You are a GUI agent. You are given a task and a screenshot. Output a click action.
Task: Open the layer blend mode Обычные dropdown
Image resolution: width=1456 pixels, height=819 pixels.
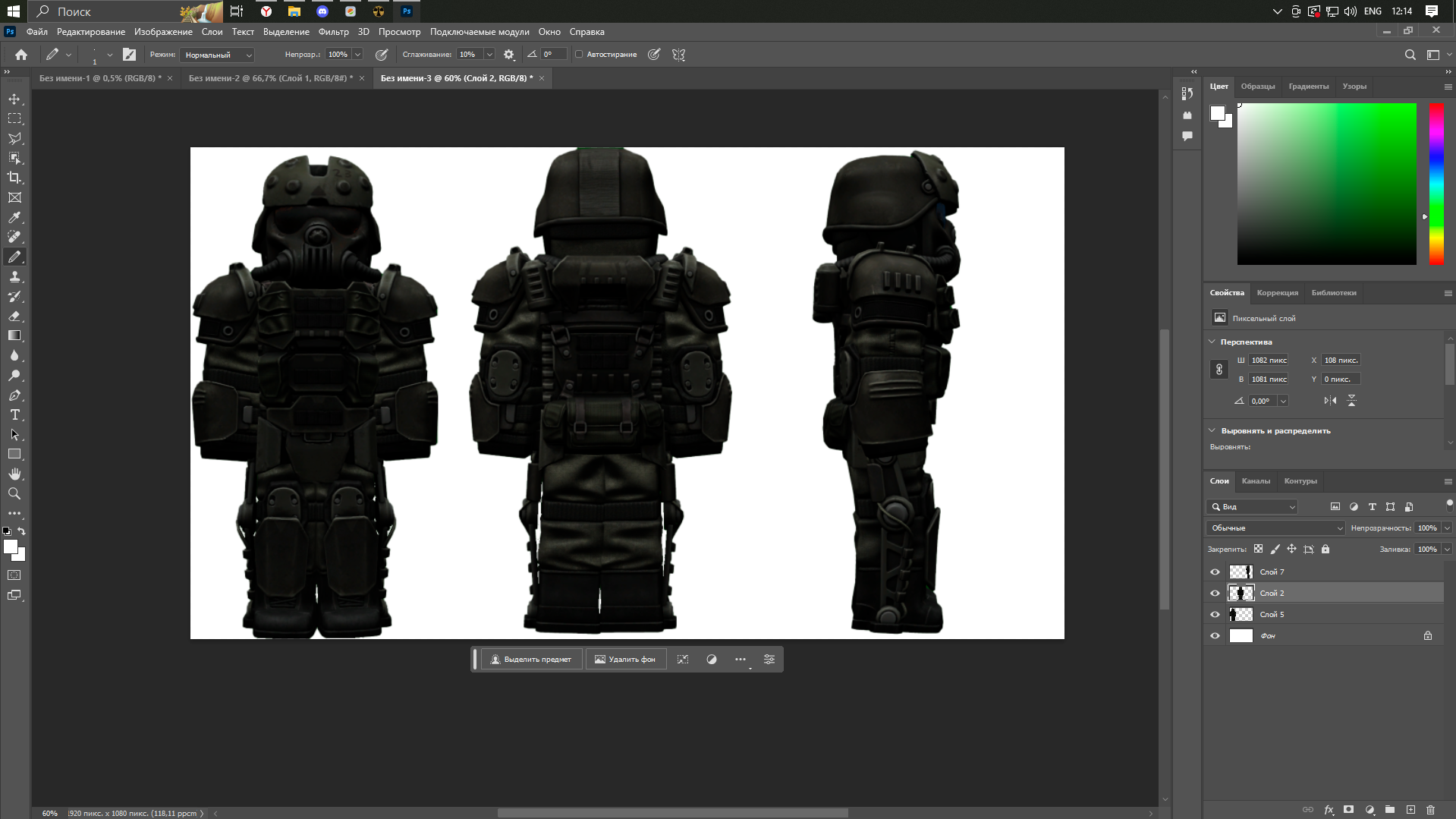(x=1275, y=528)
